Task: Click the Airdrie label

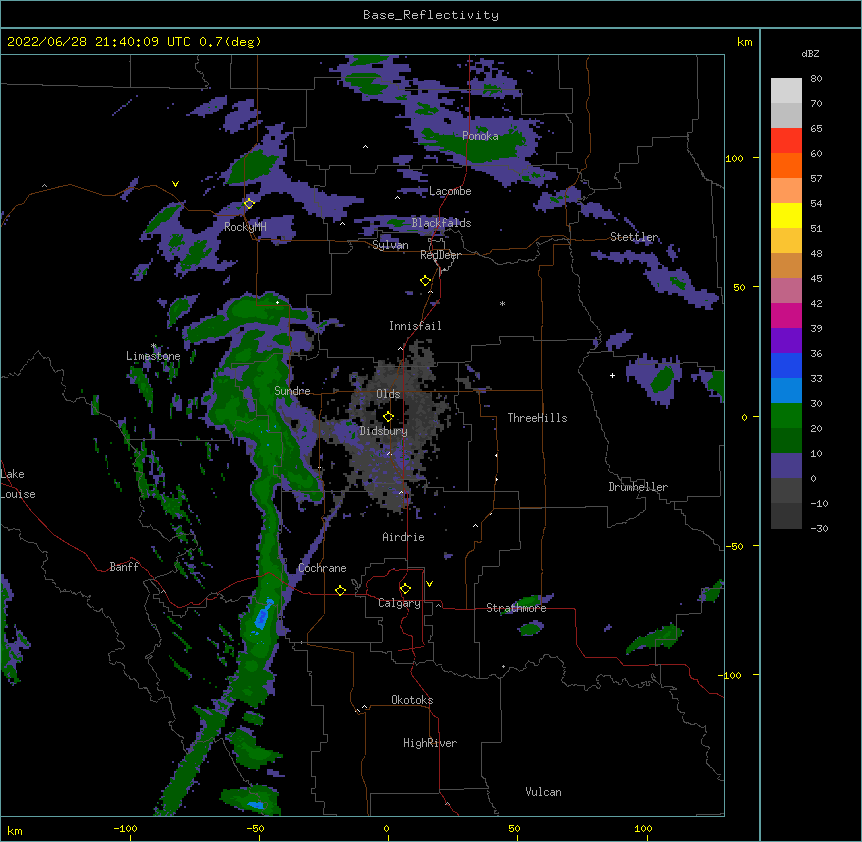Action: point(403,537)
